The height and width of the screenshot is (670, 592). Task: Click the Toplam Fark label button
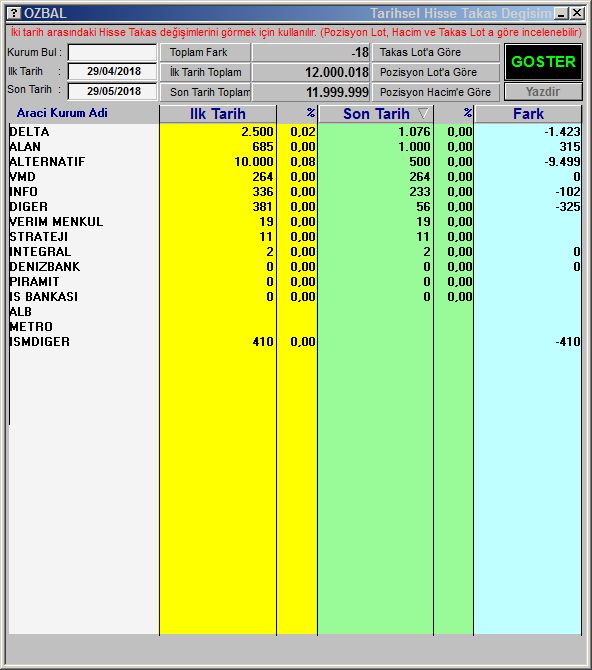205,52
